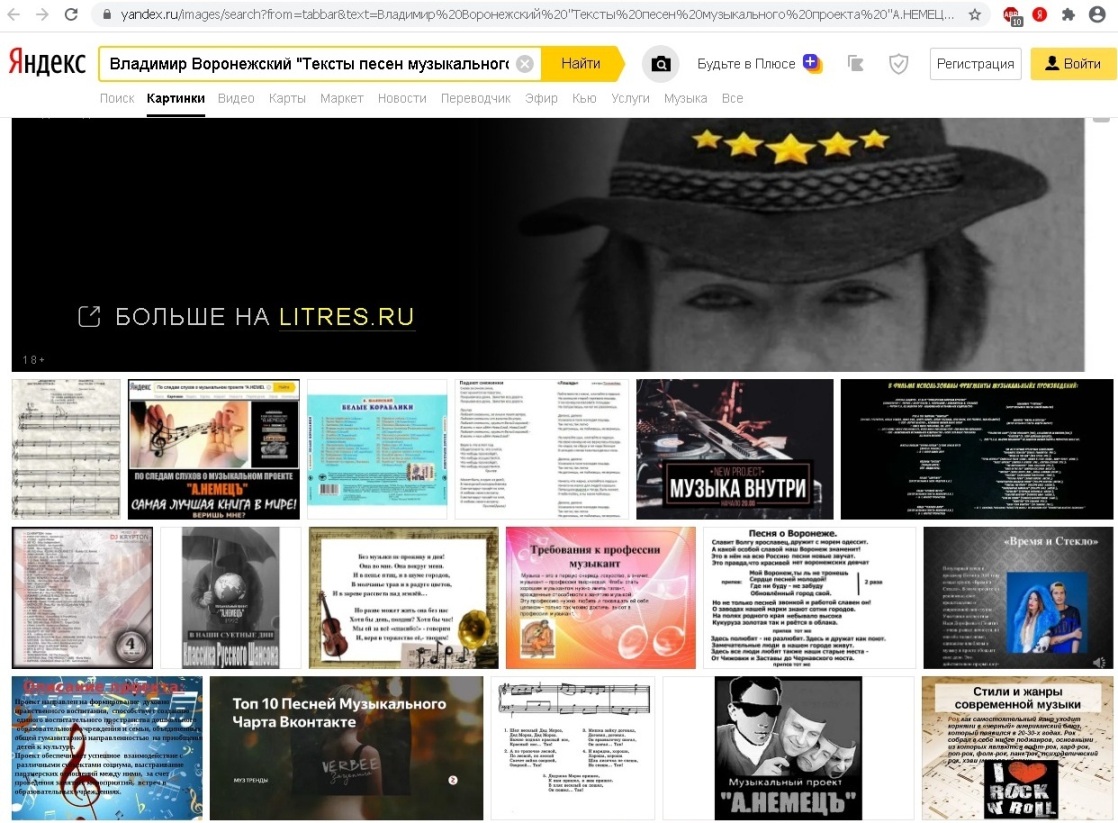Open the Музыкальный проект А.НЕМЕЦЪ masks thumbnail
Screen dimensions: 1118x823
pyautogui.click(x=788, y=748)
